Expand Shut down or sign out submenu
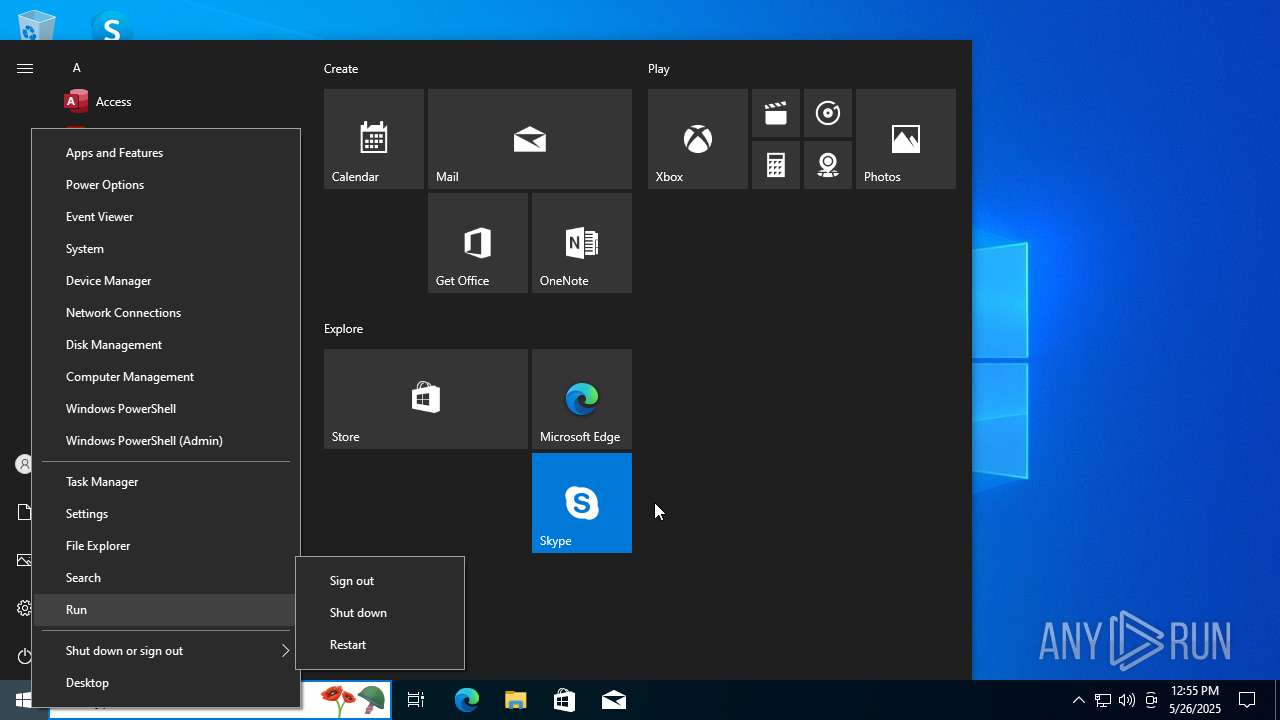 [166, 651]
